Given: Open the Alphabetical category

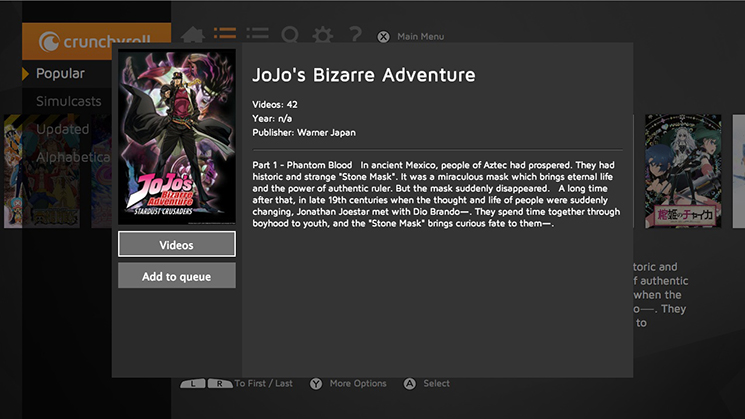Looking at the screenshot, I should click(73, 157).
